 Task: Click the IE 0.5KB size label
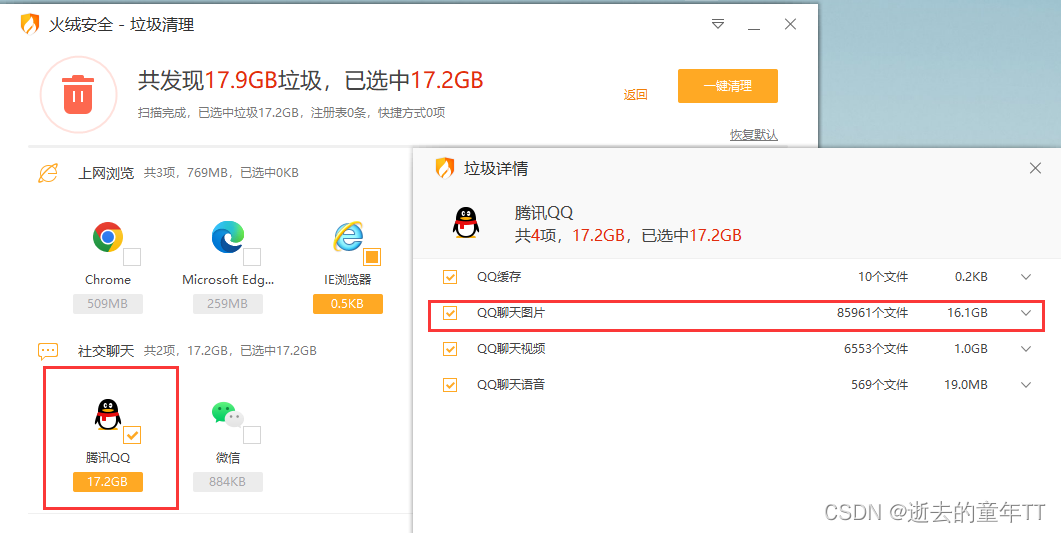tap(348, 304)
